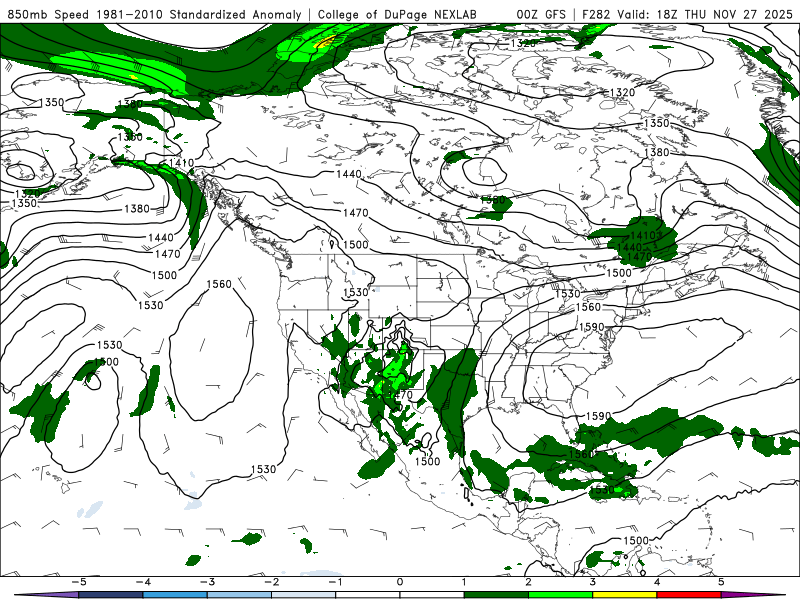Click the colorbar label '3'

point(593,582)
